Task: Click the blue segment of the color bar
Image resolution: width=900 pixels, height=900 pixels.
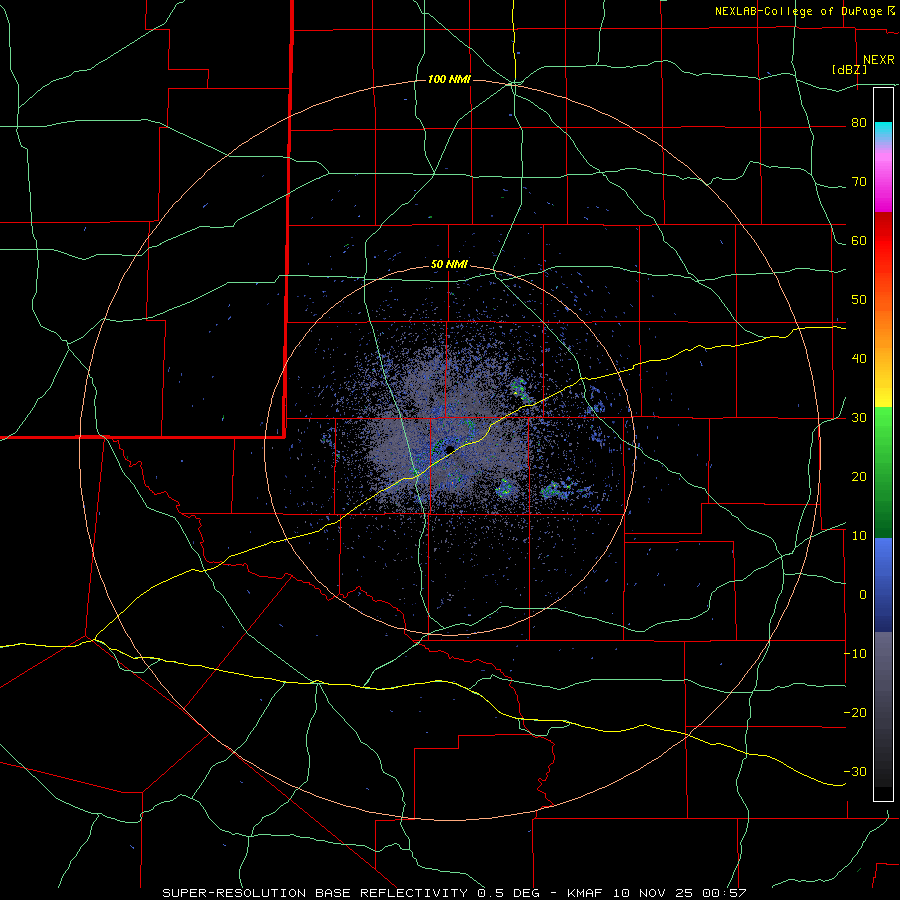Action: click(883, 585)
